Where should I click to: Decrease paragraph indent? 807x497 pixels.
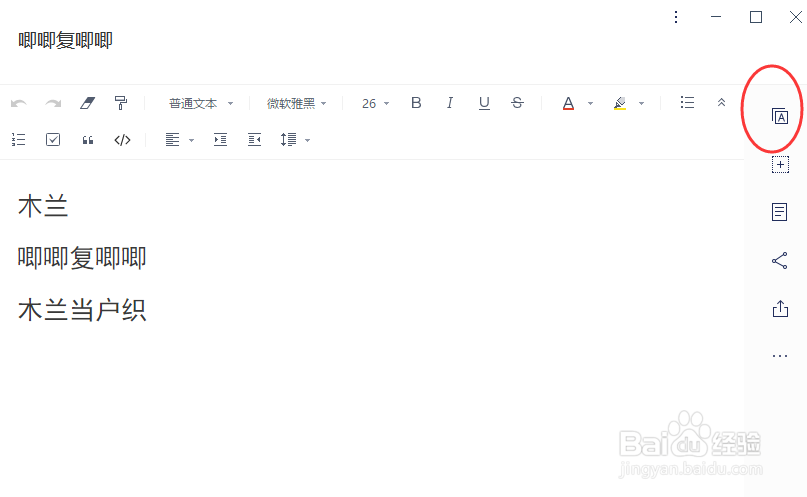(x=254, y=139)
